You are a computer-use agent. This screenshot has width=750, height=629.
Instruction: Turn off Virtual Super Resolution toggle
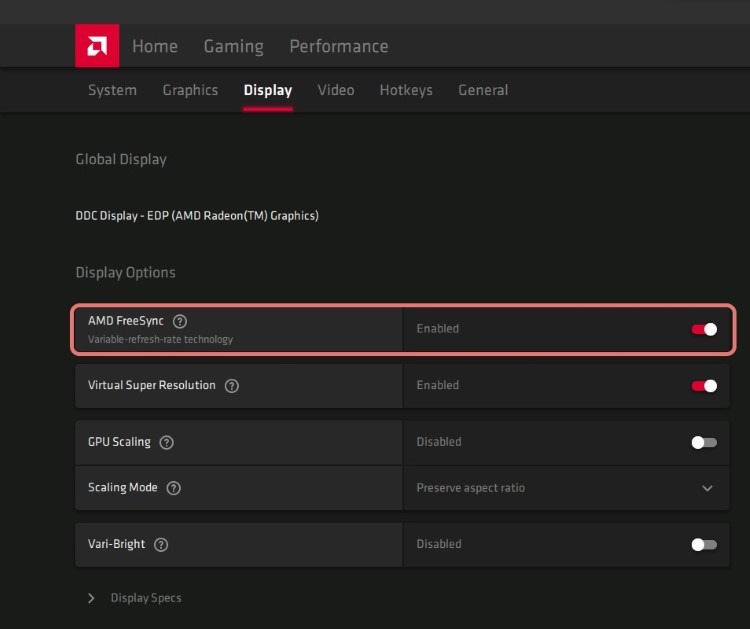pyautogui.click(x=704, y=386)
